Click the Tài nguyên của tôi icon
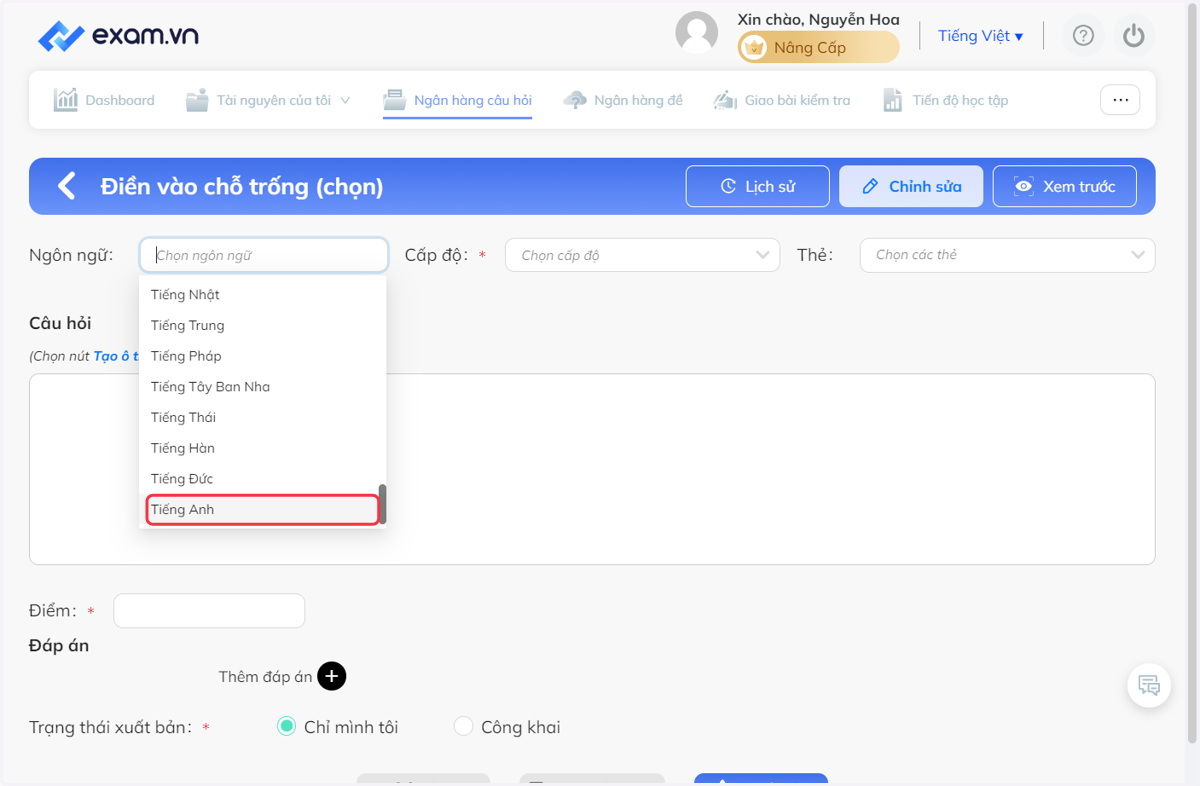 tap(197, 100)
